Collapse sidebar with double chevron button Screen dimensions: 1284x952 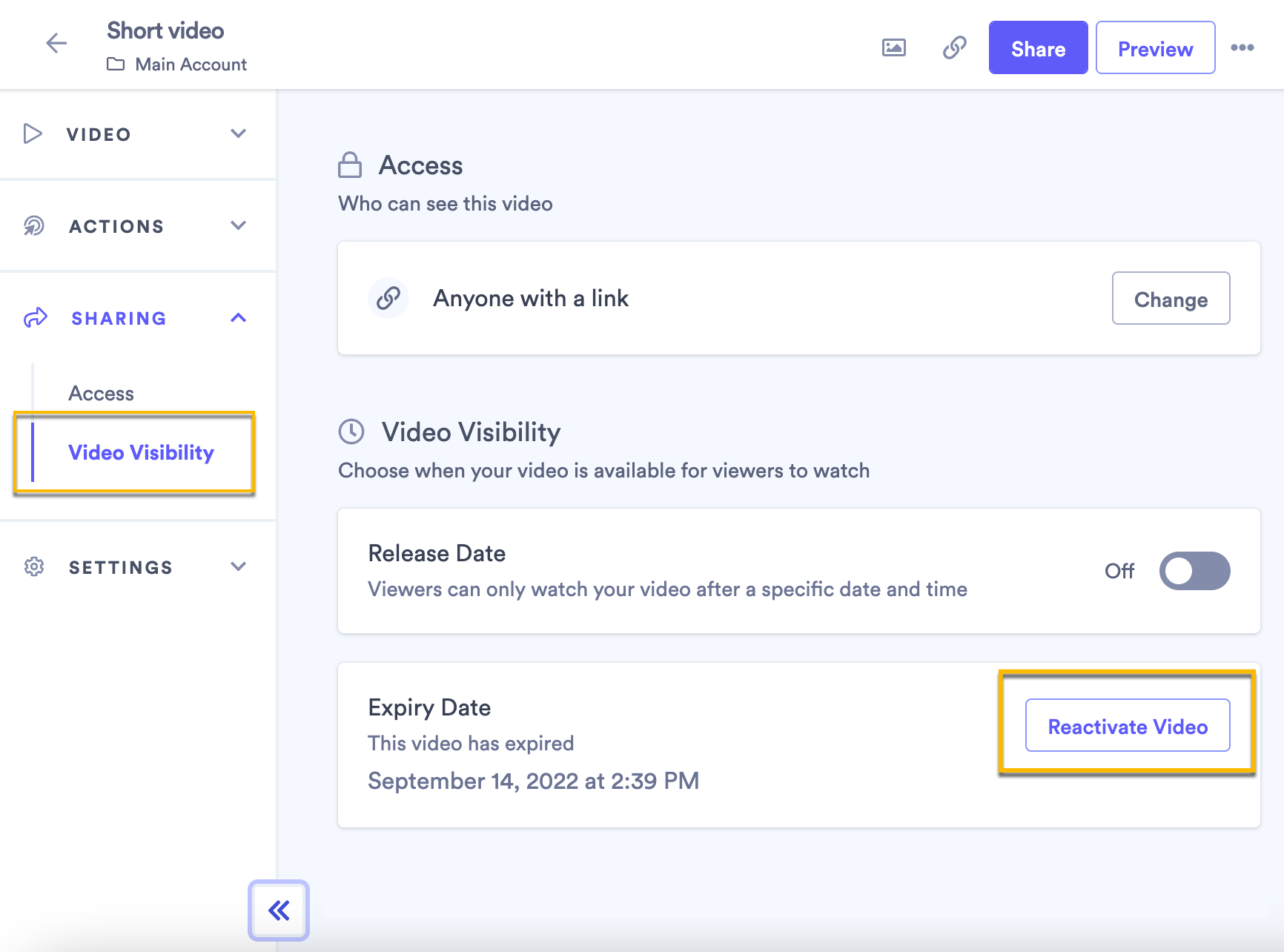coord(279,910)
